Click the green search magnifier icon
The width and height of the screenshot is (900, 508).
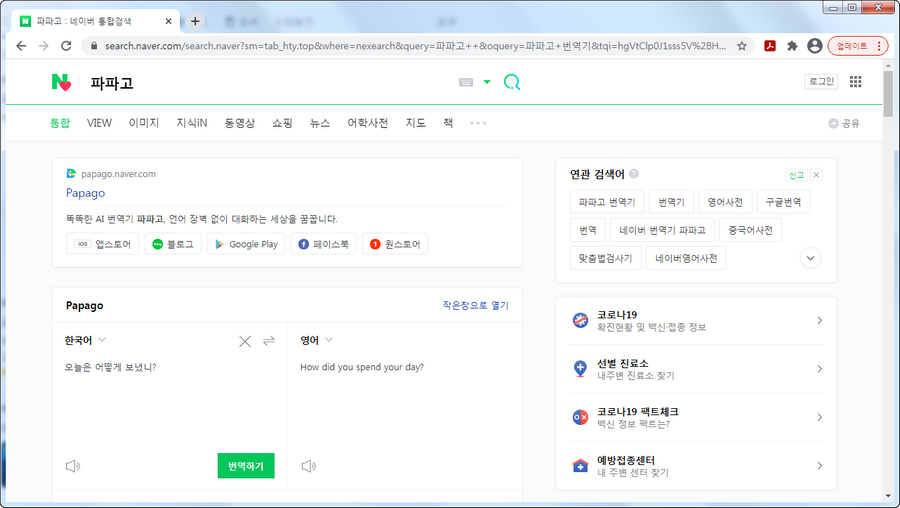[512, 82]
